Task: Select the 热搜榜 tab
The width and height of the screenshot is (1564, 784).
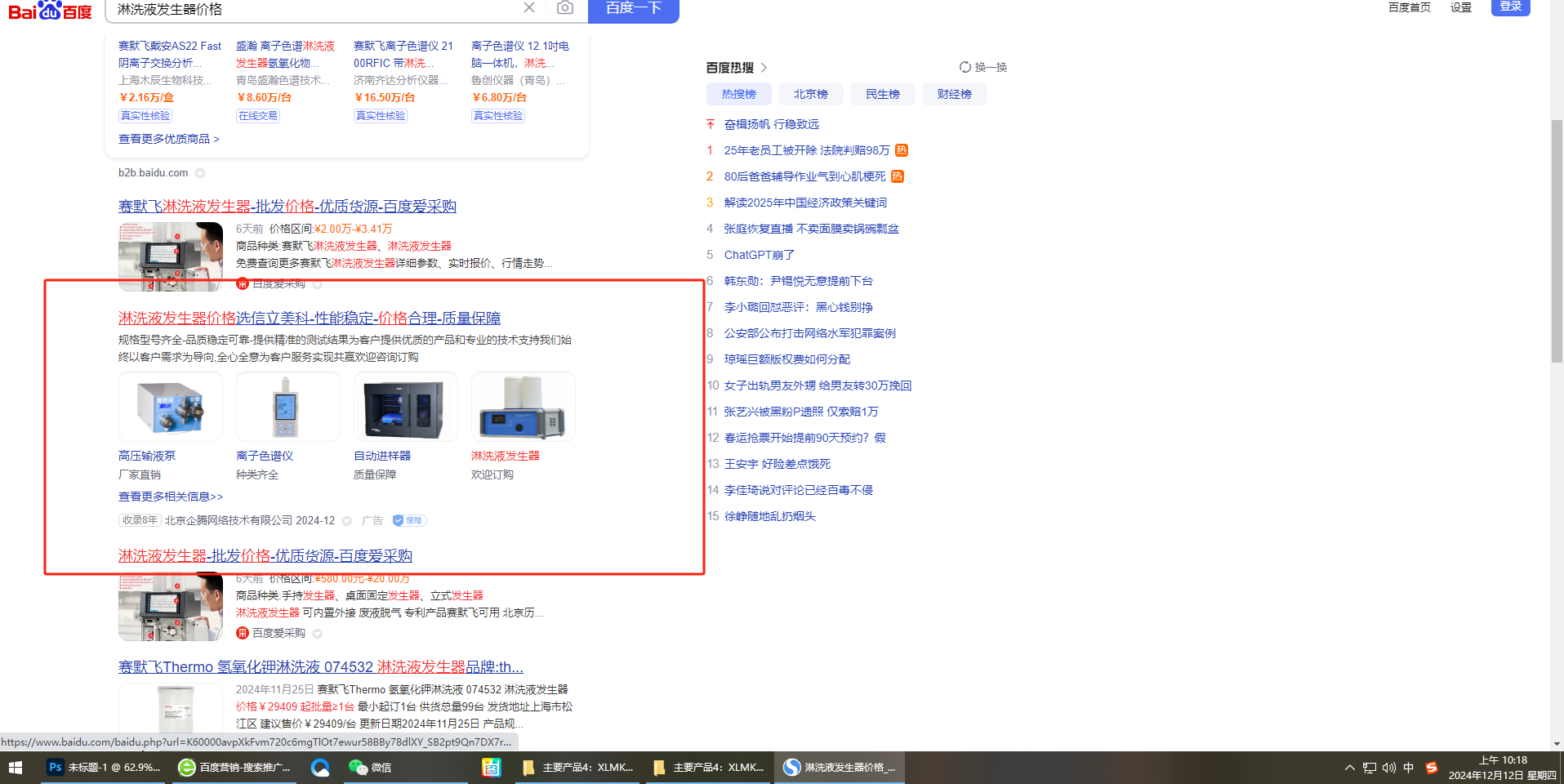Action: (x=739, y=94)
